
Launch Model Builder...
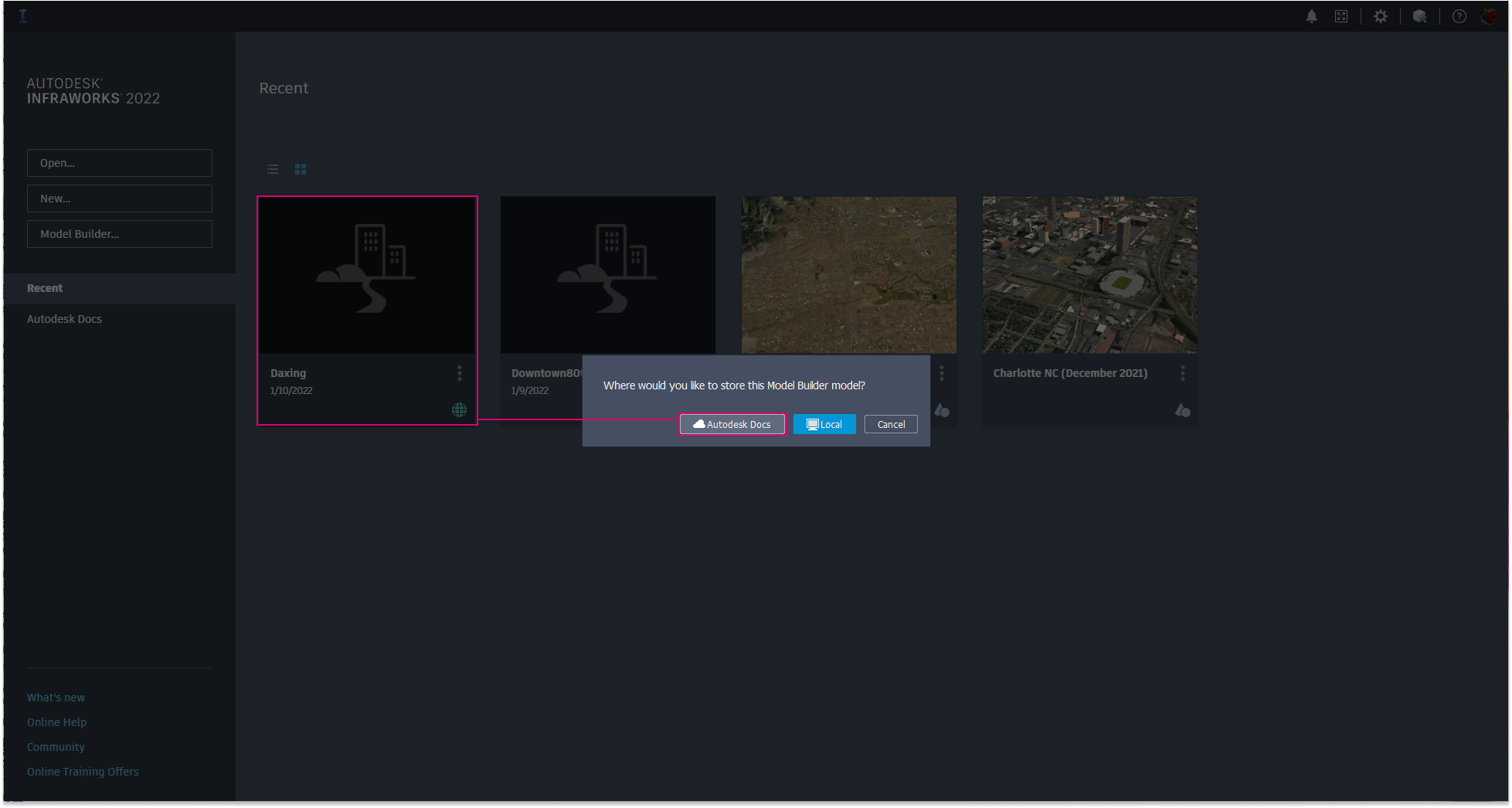tap(120, 234)
